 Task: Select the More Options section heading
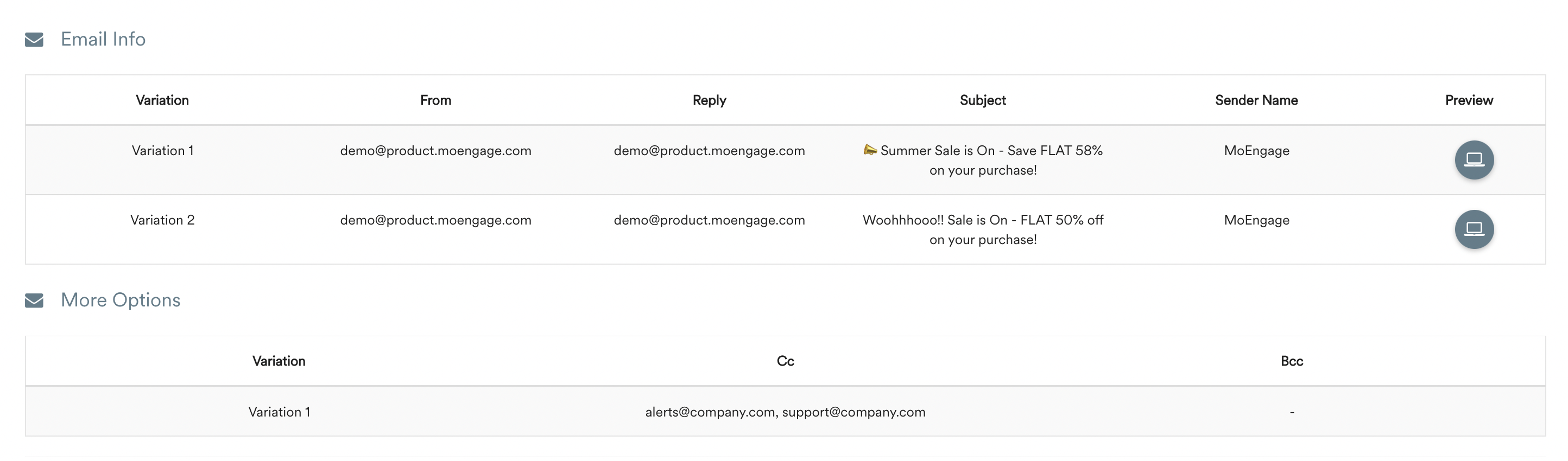pyautogui.click(x=121, y=300)
